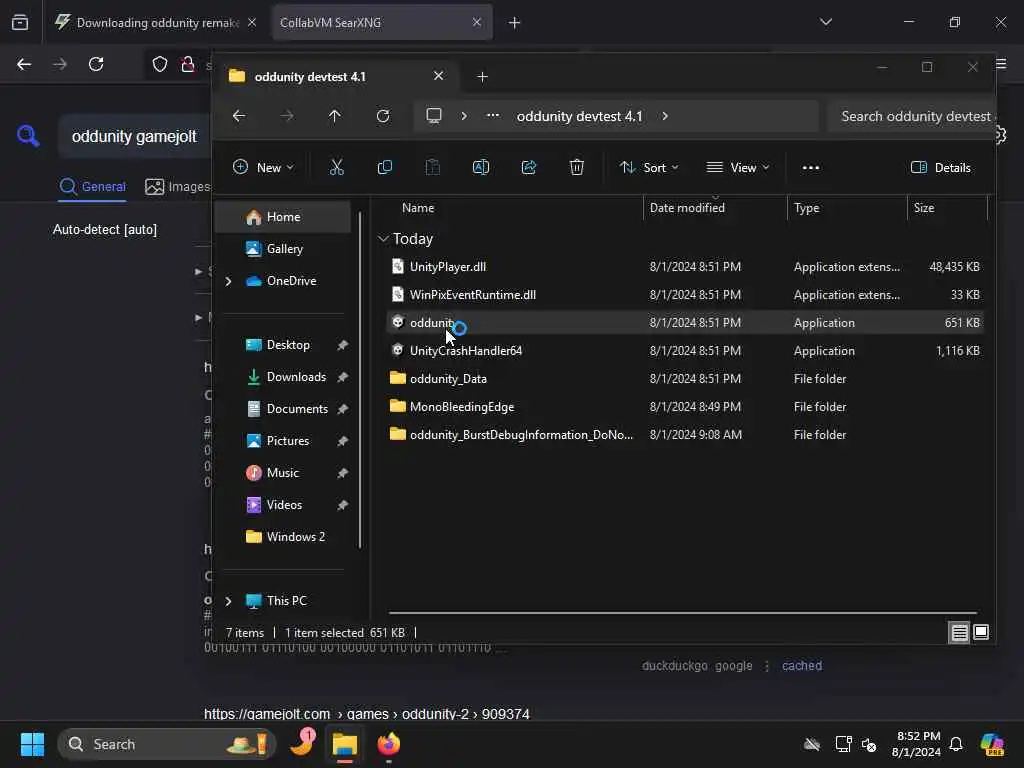The width and height of the screenshot is (1024, 768).
Task: Select Home in navigation pane
Action: tap(283, 217)
